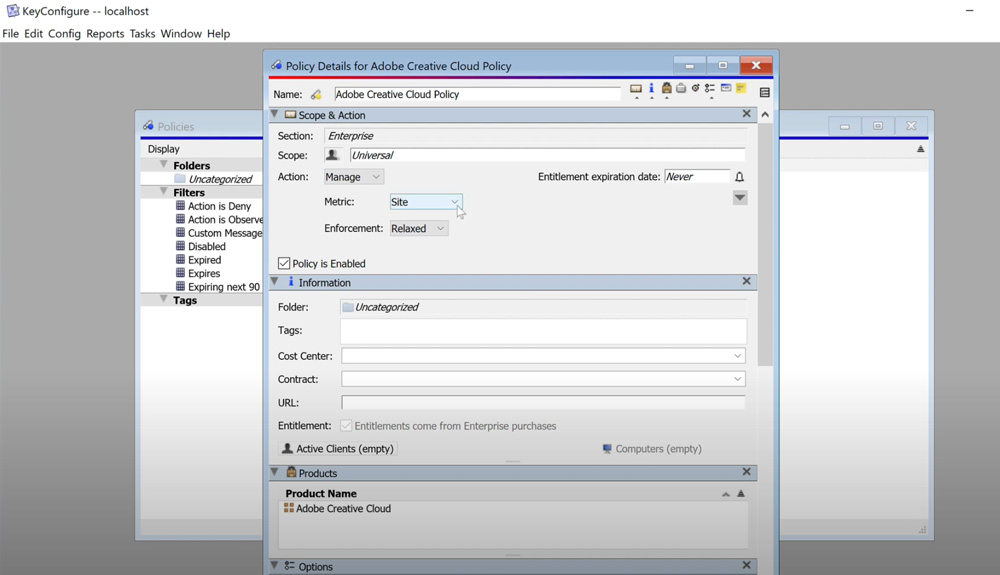
Task: Open the Help menu
Action: (218, 34)
